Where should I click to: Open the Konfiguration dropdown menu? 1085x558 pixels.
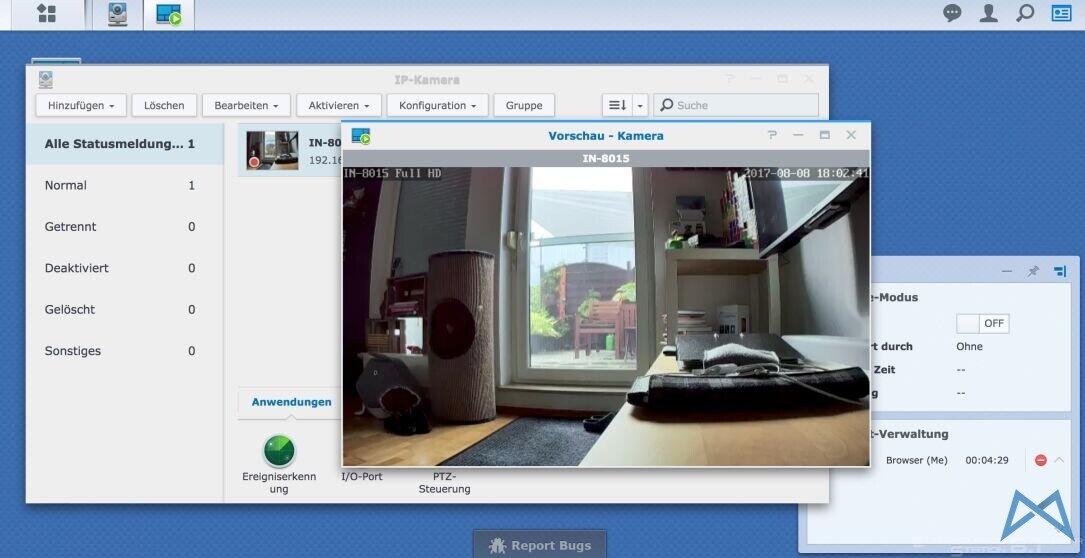pos(437,105)
